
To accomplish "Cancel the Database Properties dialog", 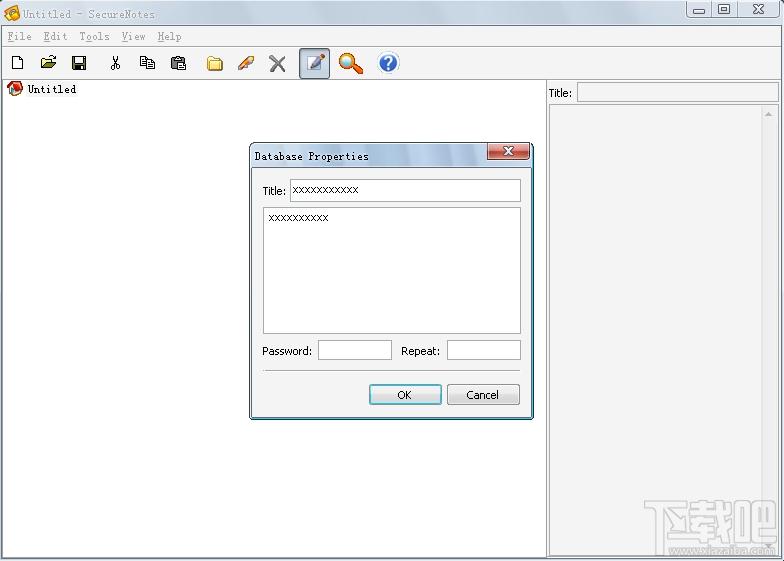I will tap(483, 394).
